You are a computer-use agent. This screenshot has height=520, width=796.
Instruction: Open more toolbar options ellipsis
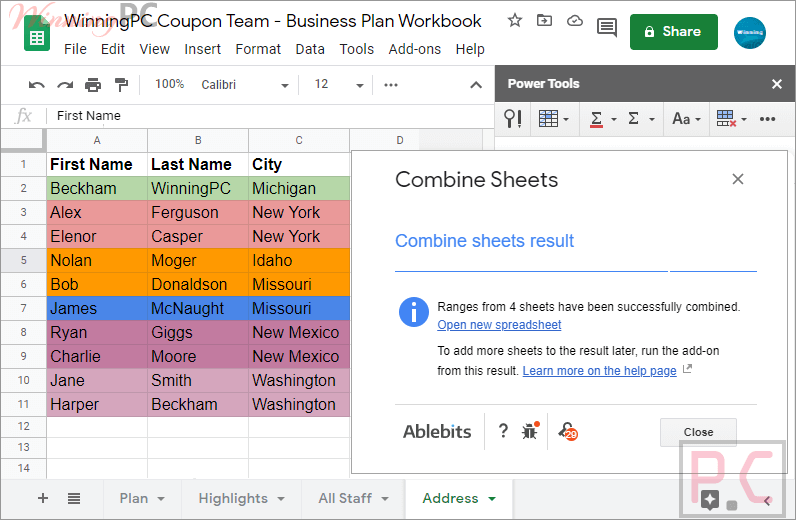[391, 85]
